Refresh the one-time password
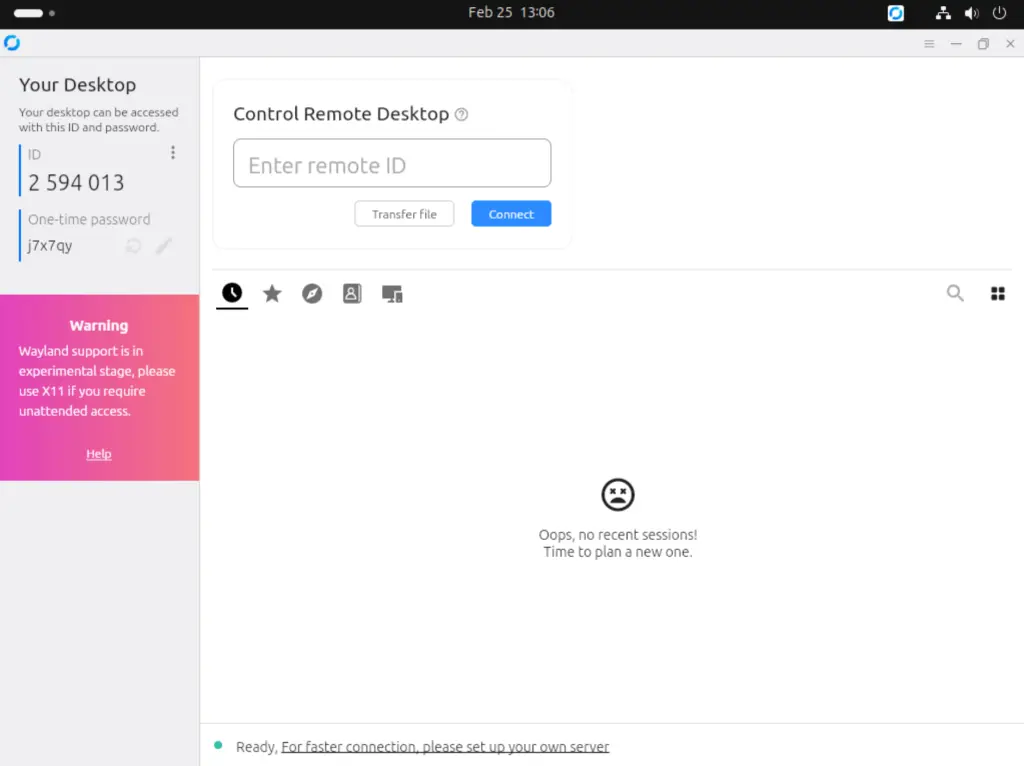Viewport: 1024px width, 766px height. (133, 245)
